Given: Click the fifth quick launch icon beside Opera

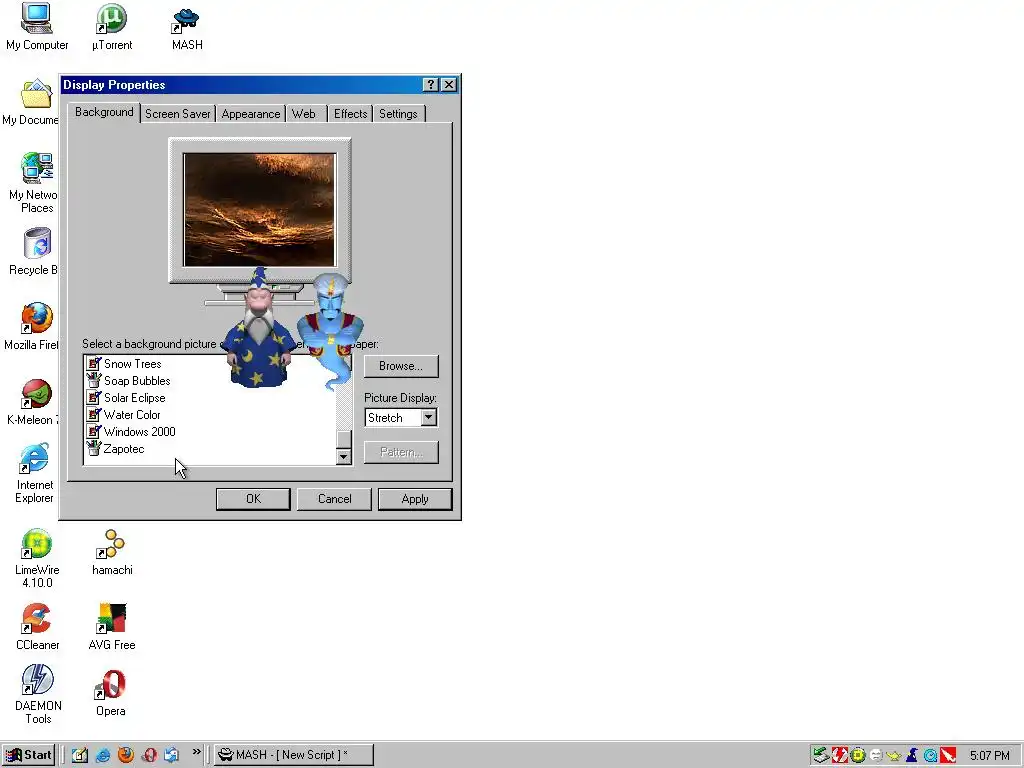Looking at the screenshot, I should 171,755.
